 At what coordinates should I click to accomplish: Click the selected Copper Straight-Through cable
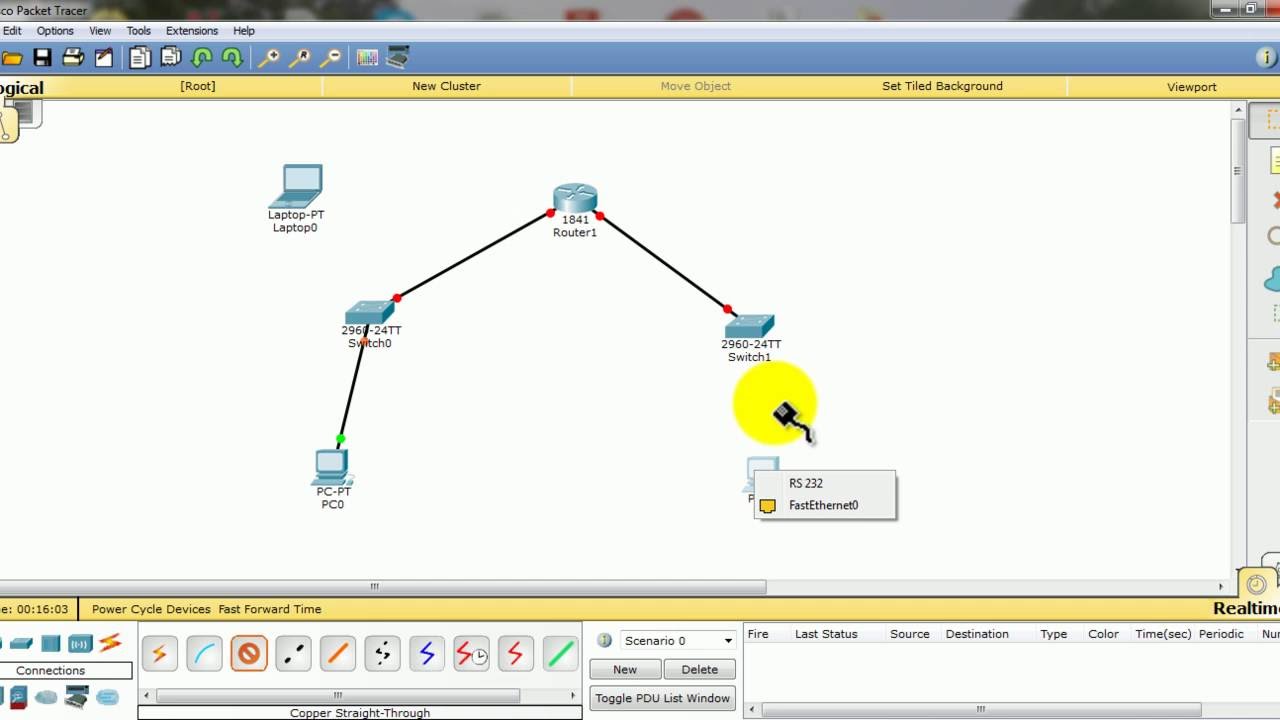(249, 654)
